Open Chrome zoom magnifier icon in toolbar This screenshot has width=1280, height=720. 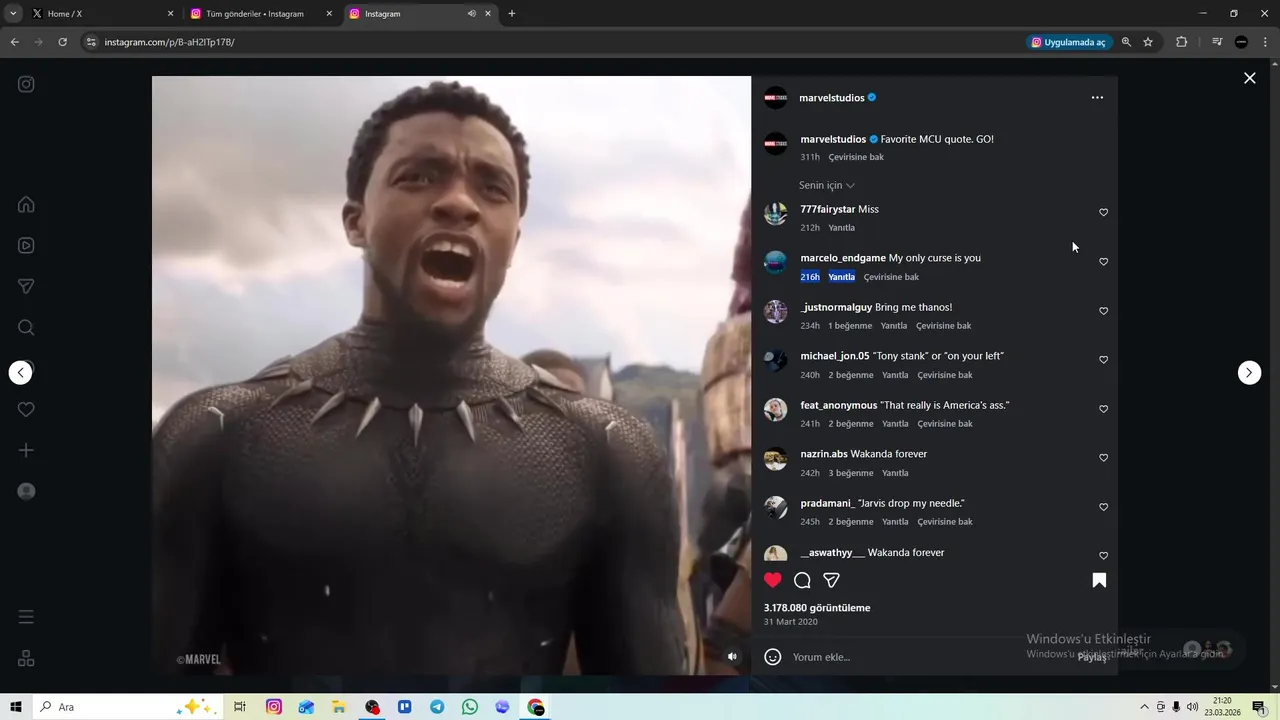1126,42
